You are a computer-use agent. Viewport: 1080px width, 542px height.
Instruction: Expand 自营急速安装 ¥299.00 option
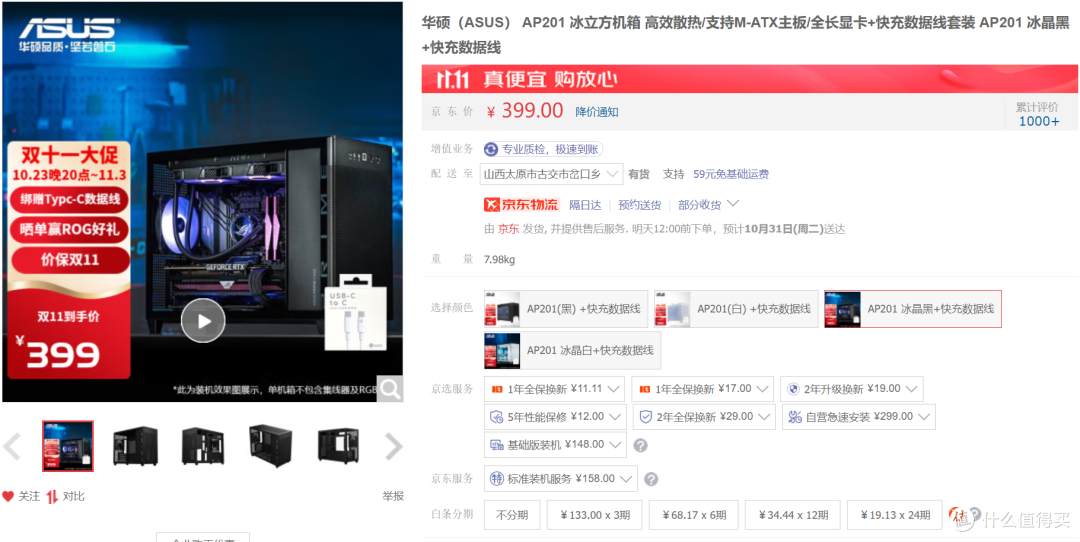tap(858, 417)
